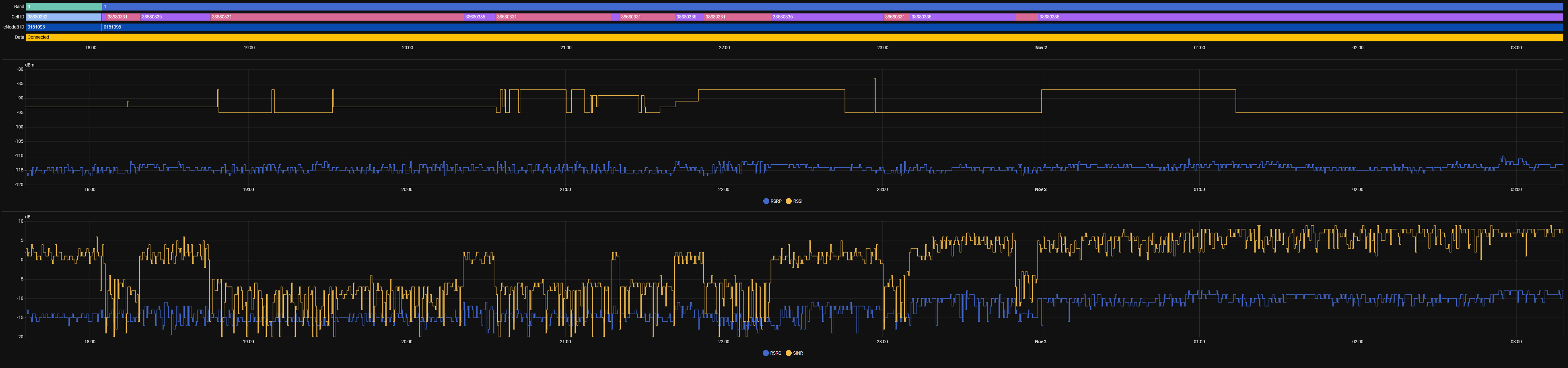Viewport: 1568px width, 368px height.
Task: Click the 22:00 label under the dBm chart
Action: pyautogui.click(x=724, y=189)
